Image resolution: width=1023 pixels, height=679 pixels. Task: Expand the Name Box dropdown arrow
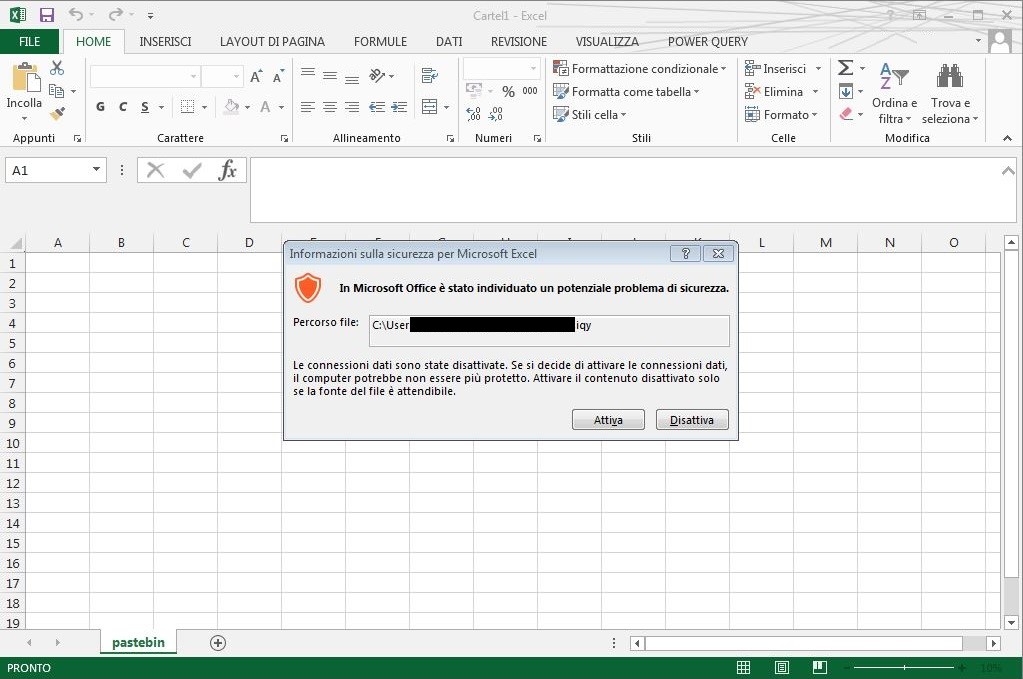click(97, 170)
